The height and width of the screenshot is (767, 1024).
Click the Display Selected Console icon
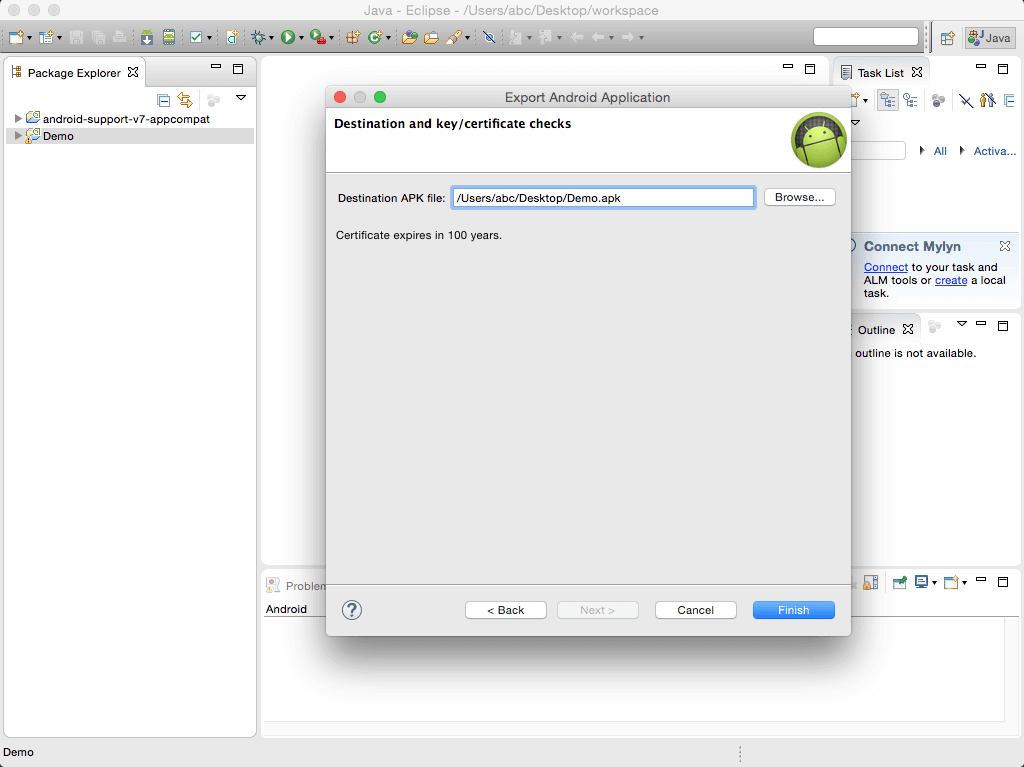coord(921,582)
